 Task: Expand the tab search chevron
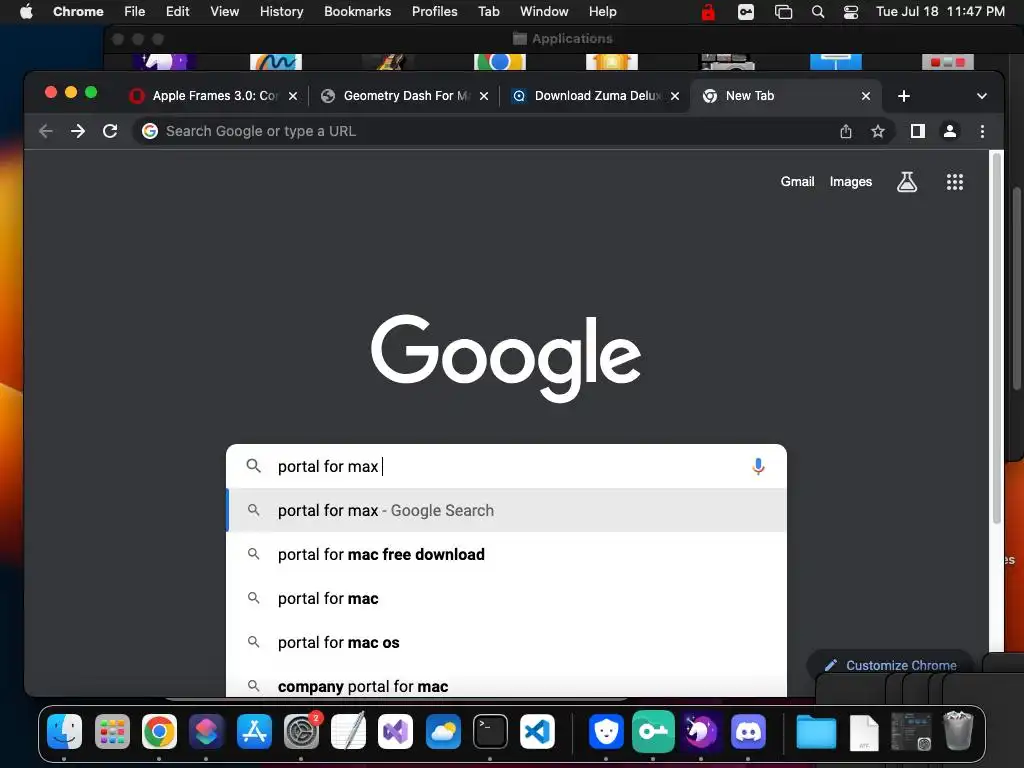982,96
